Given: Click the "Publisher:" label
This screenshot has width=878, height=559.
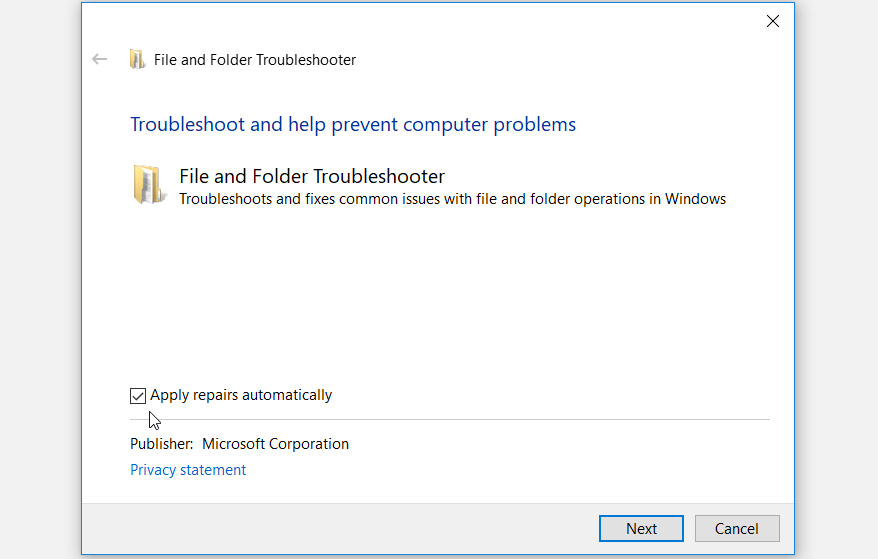Looking at the screenshot, I should 160,444.
